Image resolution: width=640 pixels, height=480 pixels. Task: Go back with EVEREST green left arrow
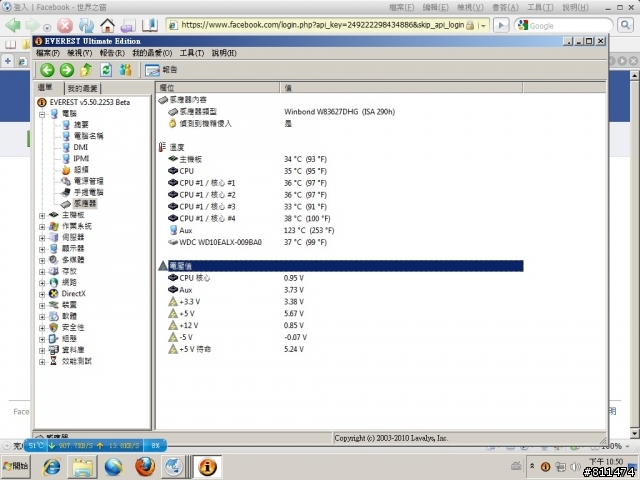click(47, 70)
